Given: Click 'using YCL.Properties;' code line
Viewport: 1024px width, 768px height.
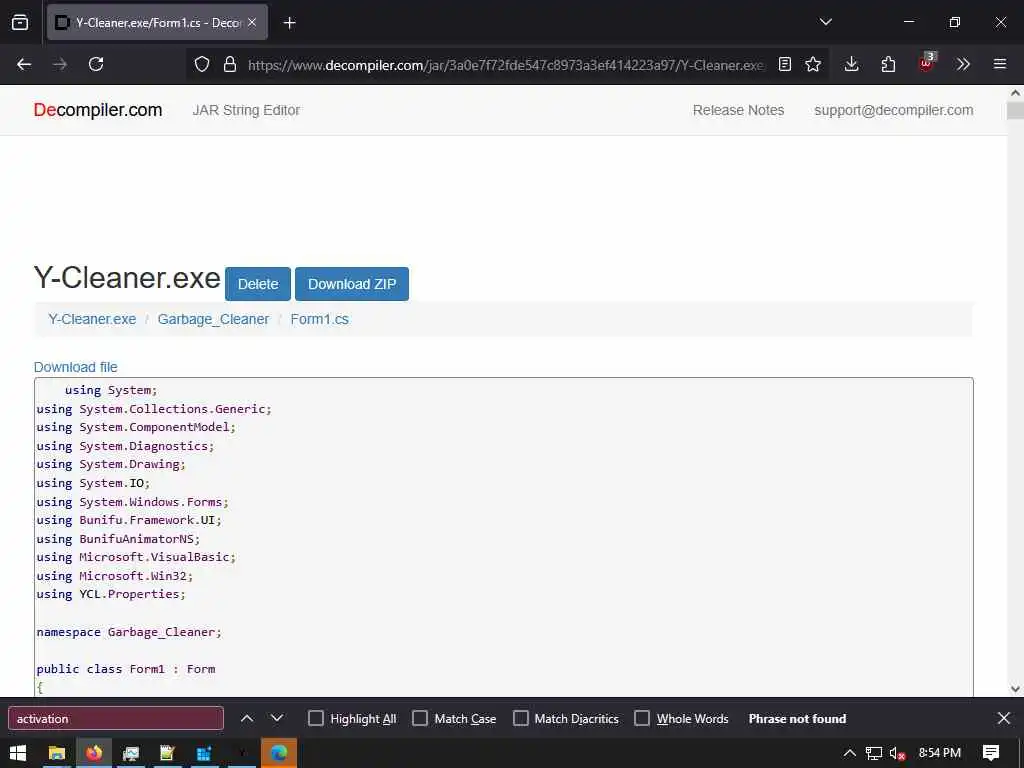Looking at the screenshot, I should coord(111,594).
